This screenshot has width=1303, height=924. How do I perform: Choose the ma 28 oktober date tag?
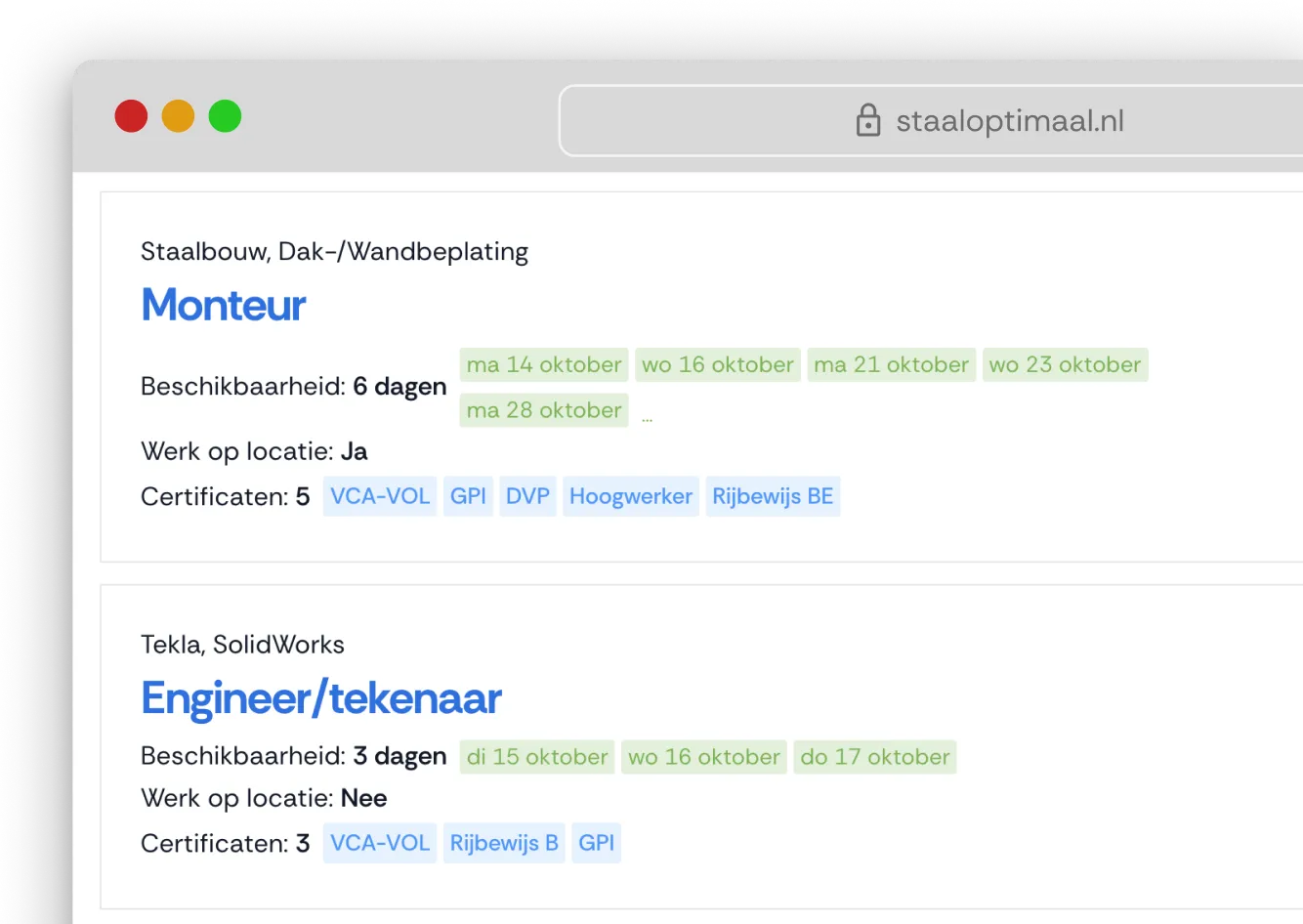543,410
